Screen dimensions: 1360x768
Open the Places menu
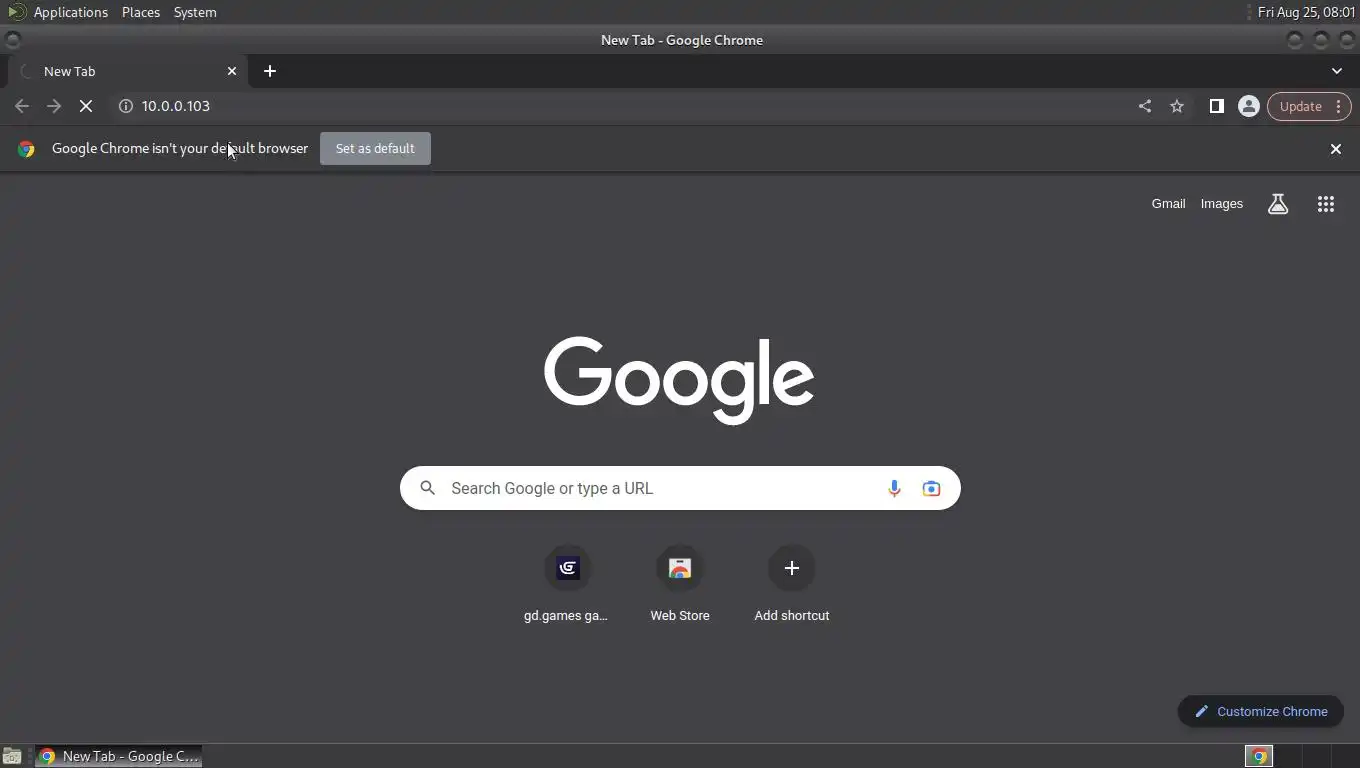tap(141, 12)
